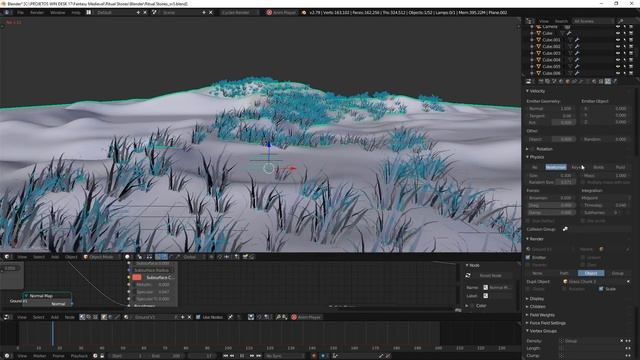Select Object render type
Screen dimensions: 640x360
pyautogui.click(x=591, y=273)
